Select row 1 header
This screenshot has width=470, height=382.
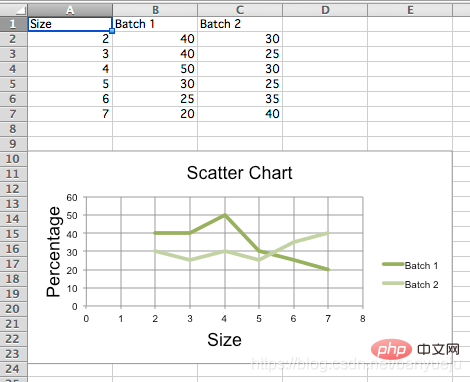click(x=13, y=24)
